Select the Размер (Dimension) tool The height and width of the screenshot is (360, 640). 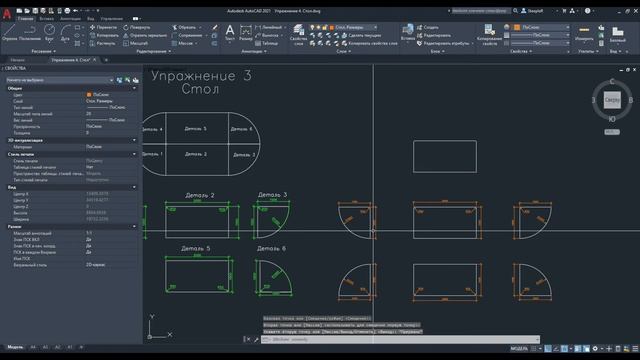[x=246, y=33]
